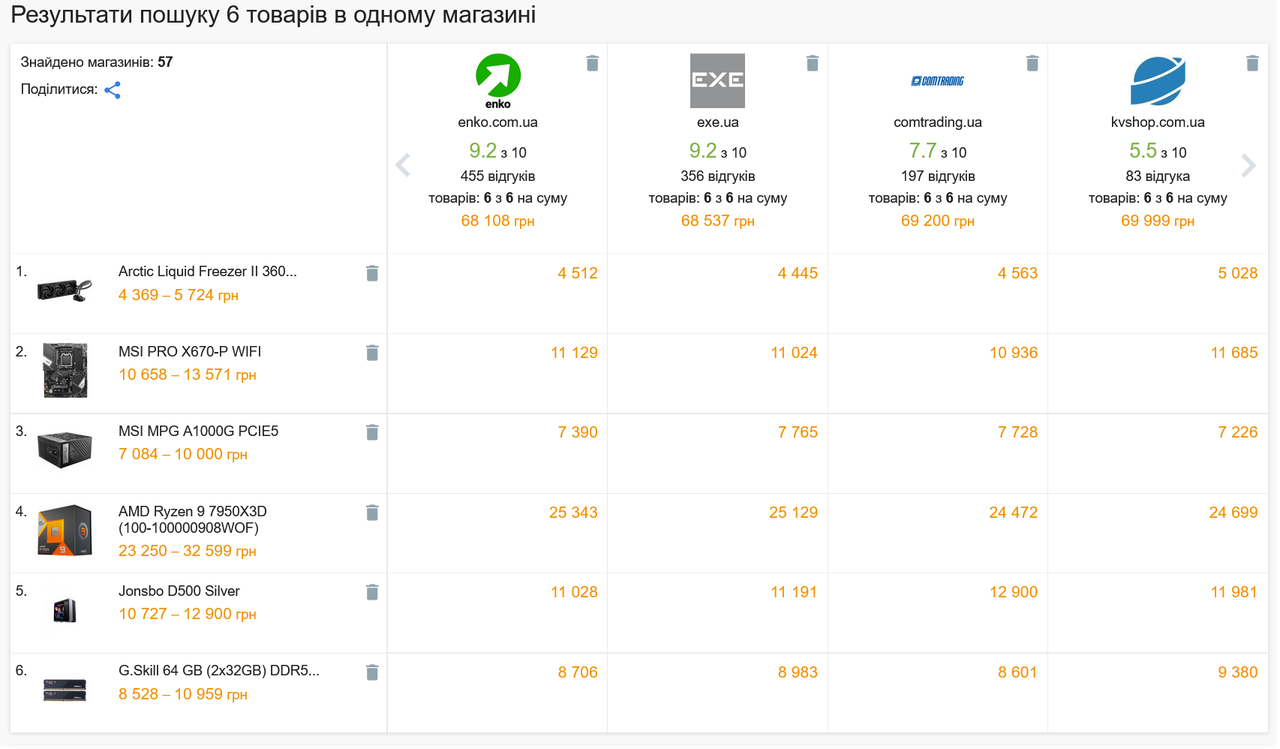This screenshot has height=749, width=1280.
Task: Open 197 відгуків reviews for comtrading
Action: (x=938, y=176)
